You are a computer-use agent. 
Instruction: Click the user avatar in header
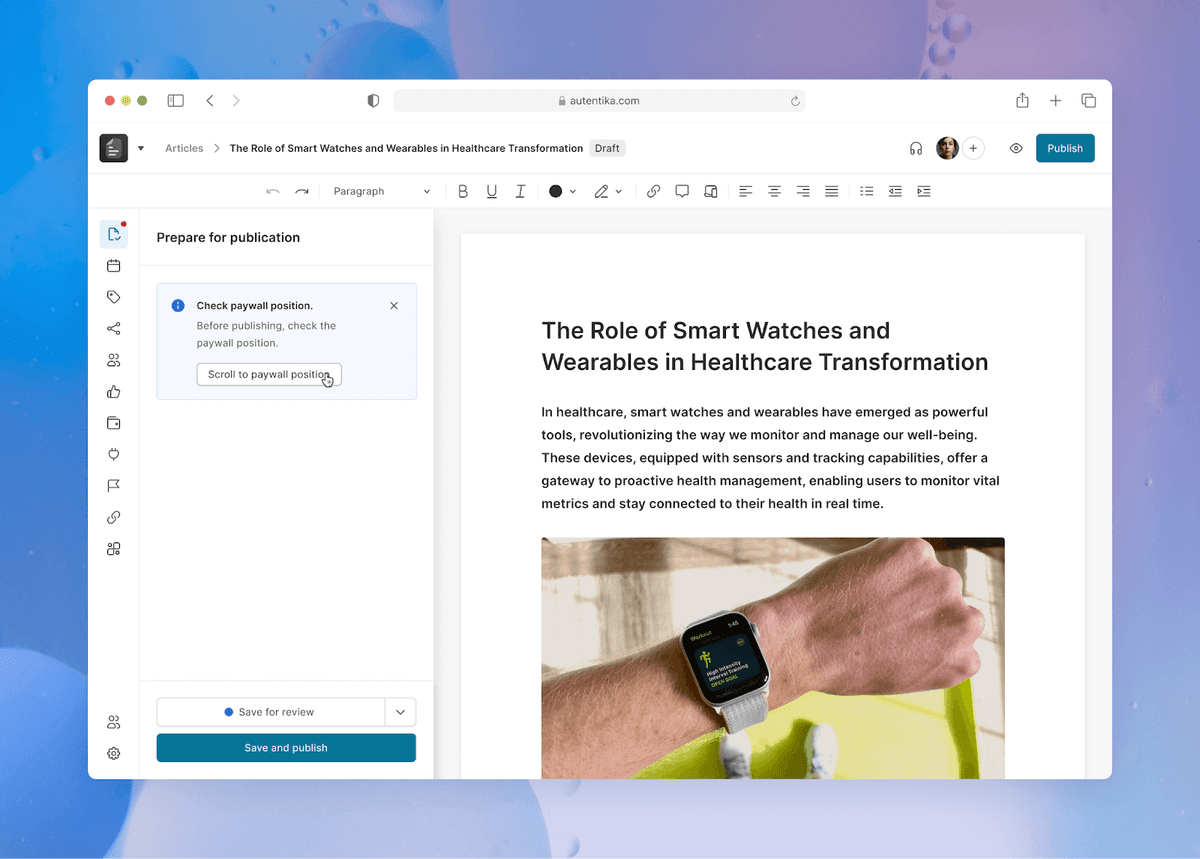[947, 148]
